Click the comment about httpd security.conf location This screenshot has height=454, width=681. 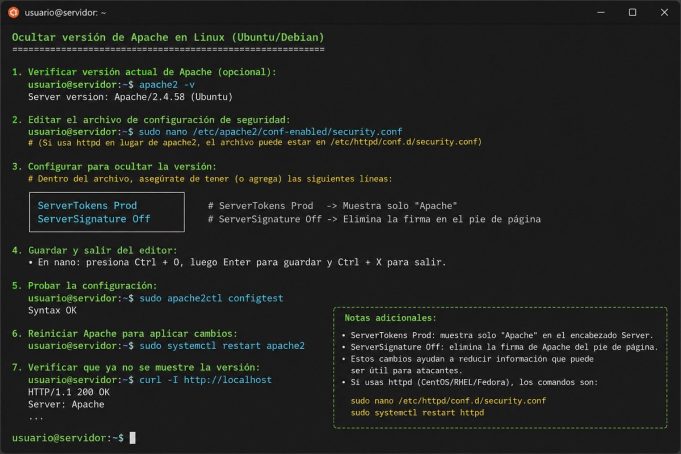click(x=255, y=142)
